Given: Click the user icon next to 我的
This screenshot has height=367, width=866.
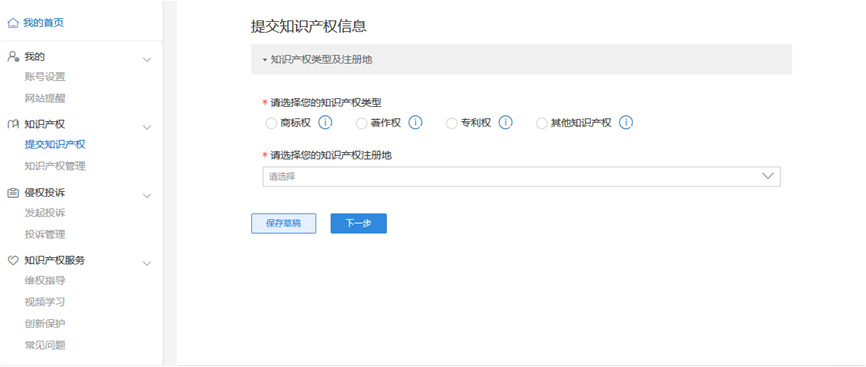Looking at the screenshot, I should point(13,56).
